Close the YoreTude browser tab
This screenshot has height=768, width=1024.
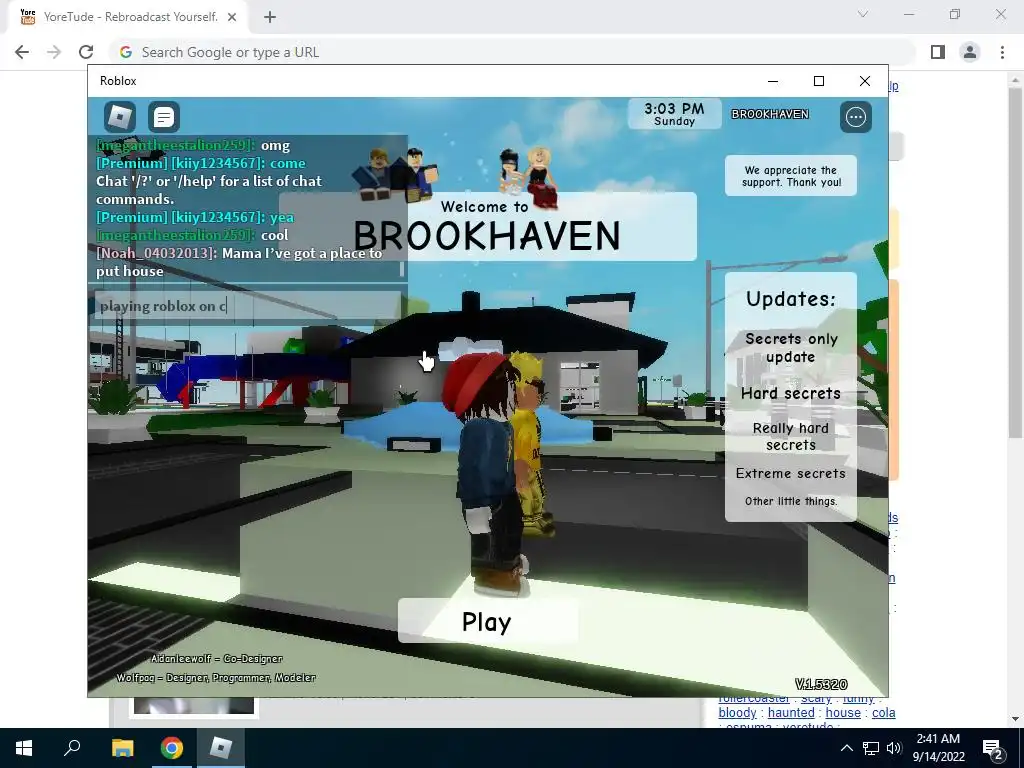232,17
